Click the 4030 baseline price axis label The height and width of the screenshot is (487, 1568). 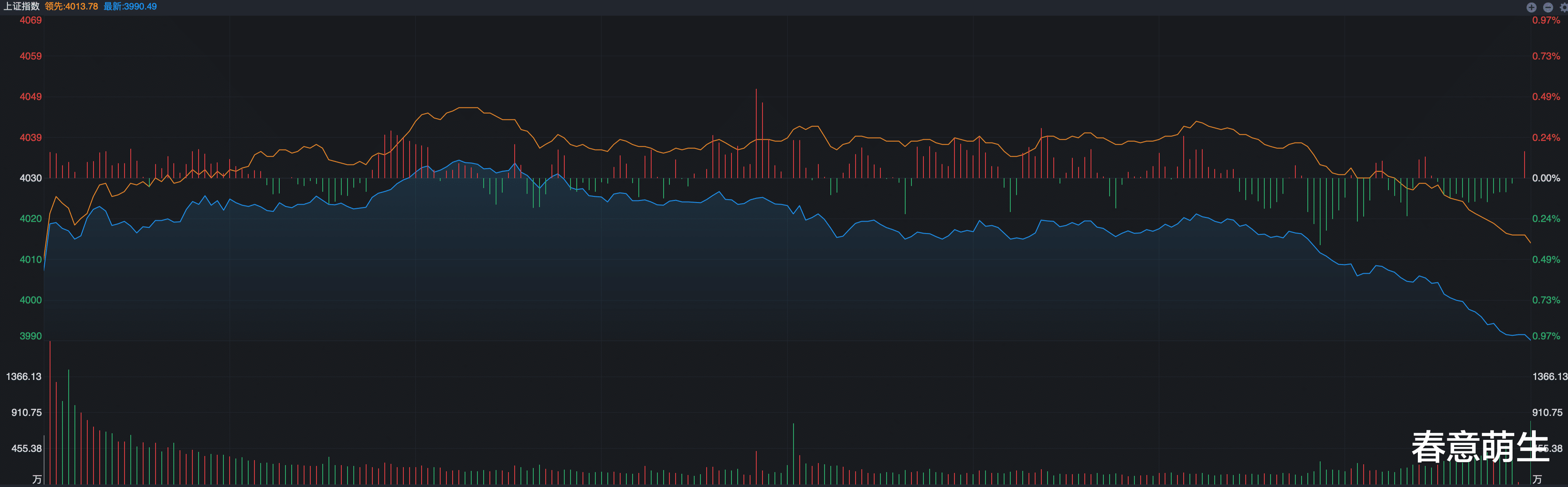coord(31,178)
